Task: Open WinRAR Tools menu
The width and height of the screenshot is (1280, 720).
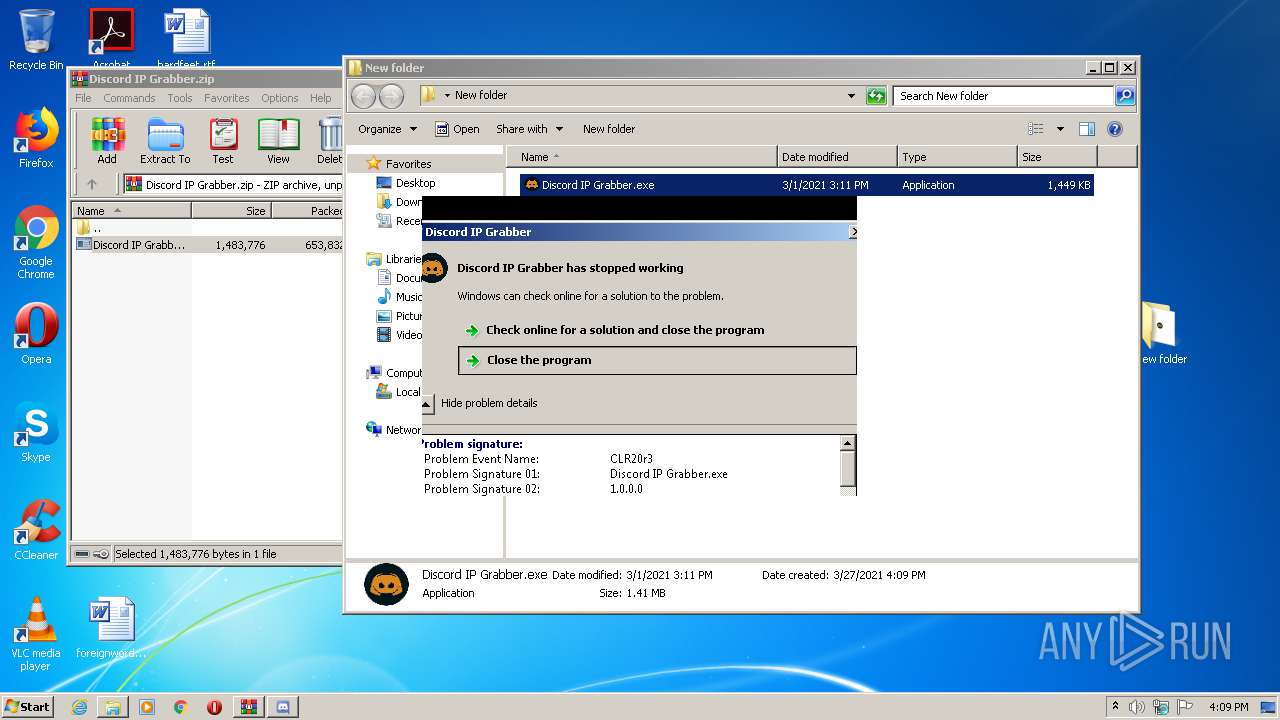Action: (180, 98)
